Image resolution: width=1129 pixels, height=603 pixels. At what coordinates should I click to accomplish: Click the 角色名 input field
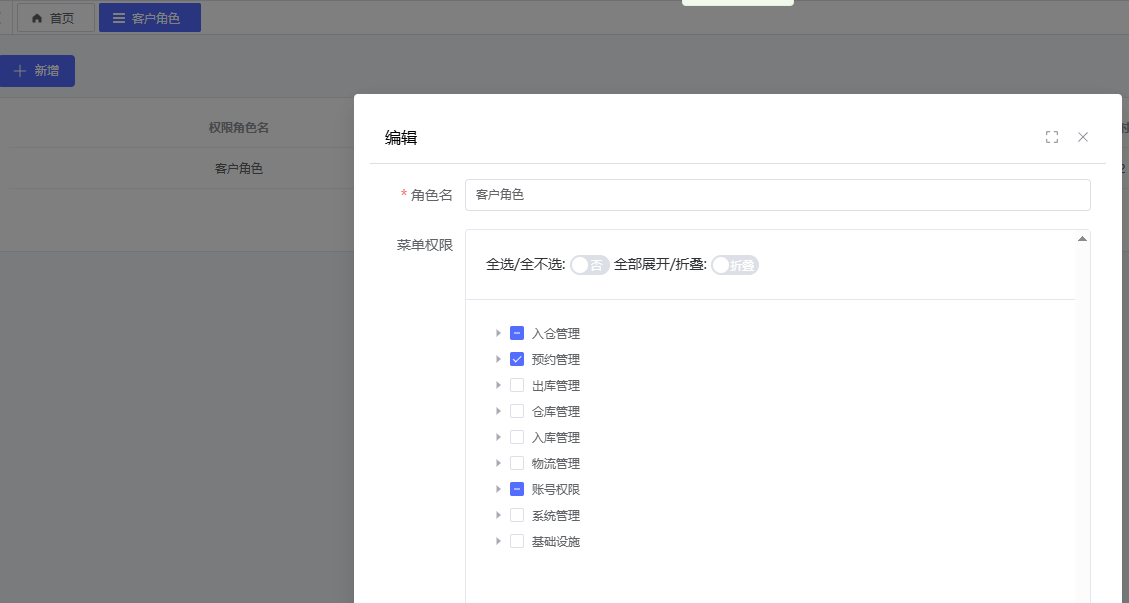777,195
